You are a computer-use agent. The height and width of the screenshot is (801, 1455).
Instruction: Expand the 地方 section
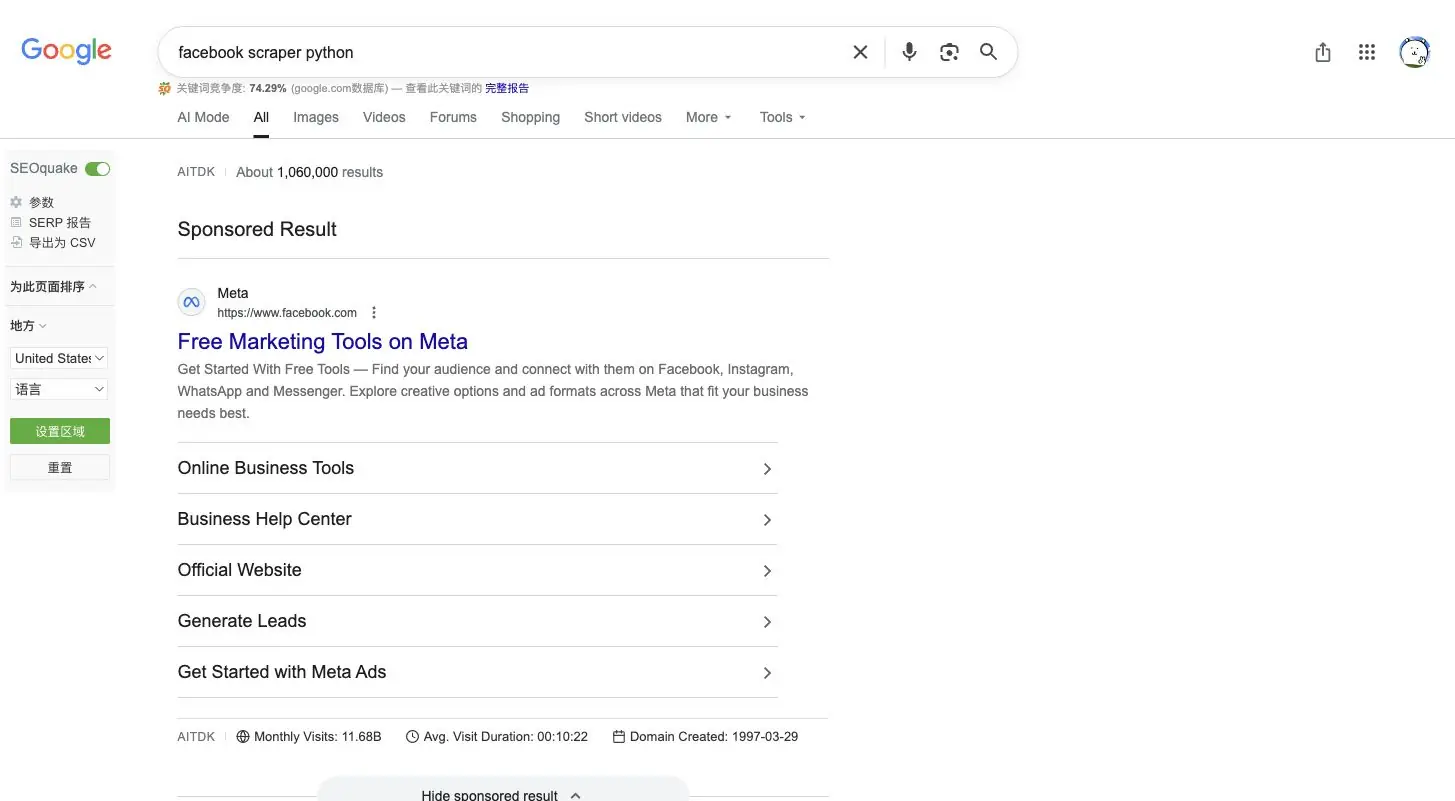[x=29, y=326]
